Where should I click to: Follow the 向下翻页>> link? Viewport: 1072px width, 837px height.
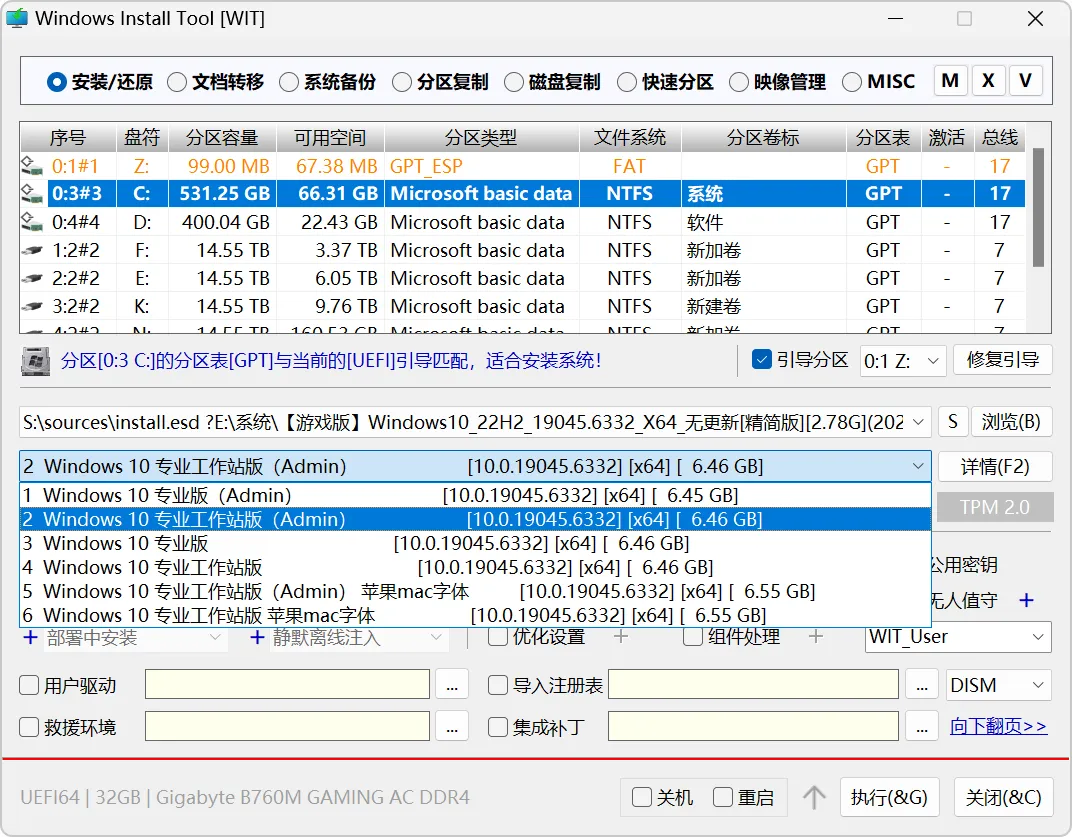[x=998, y=726]
